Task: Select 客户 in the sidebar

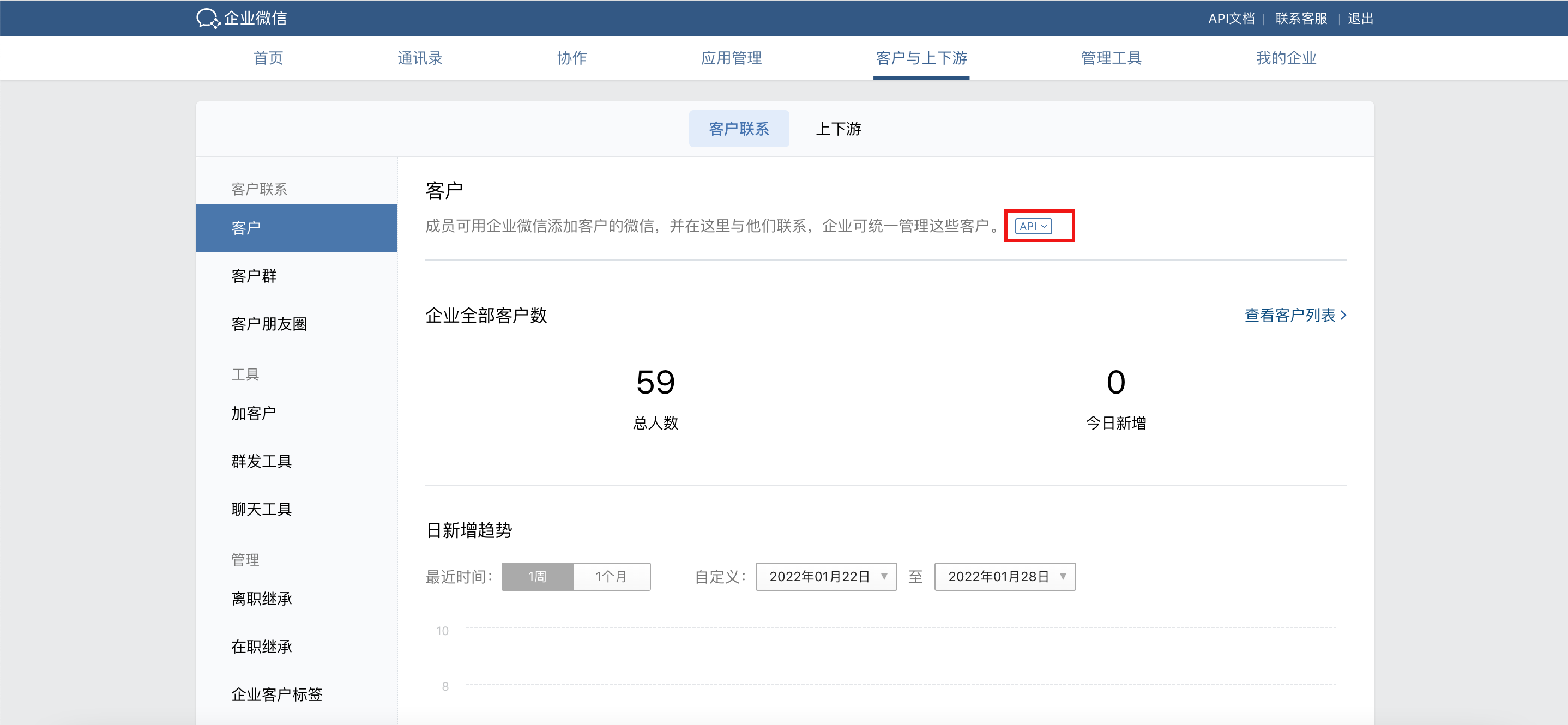Action: click(297, 228)
